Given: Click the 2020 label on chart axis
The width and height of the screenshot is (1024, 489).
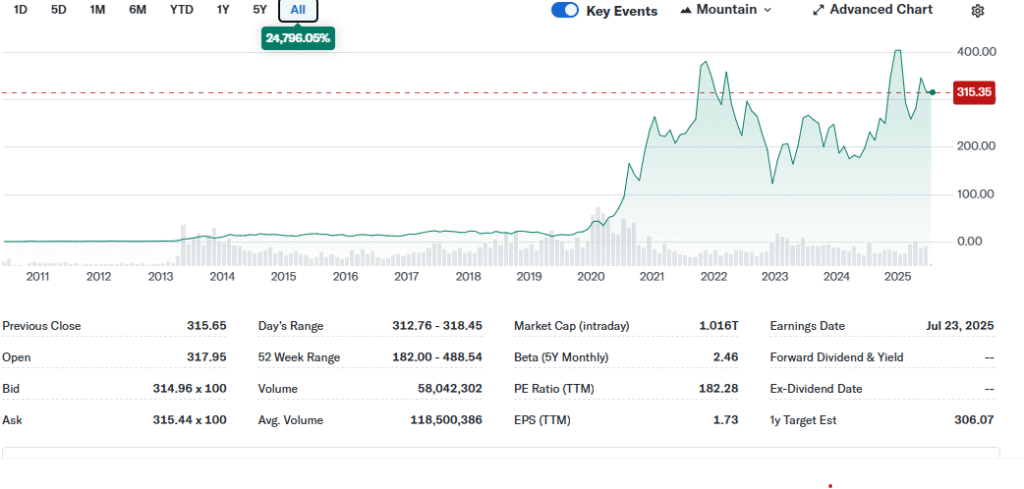Looking at the screenshot, I should tap(591, 276).
